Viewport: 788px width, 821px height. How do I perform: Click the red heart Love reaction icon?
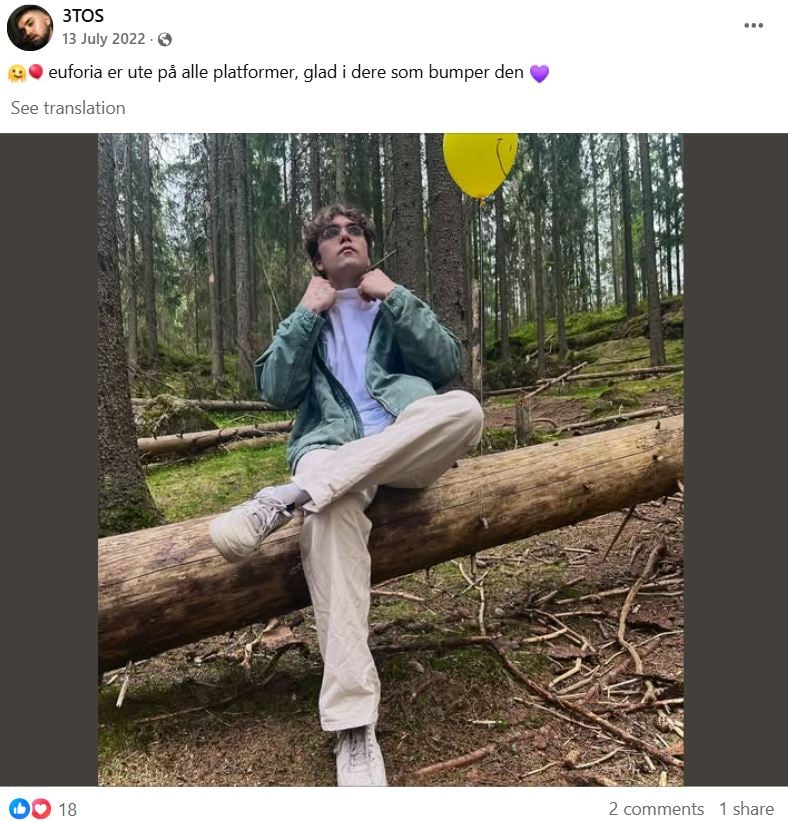click(41, 808)
